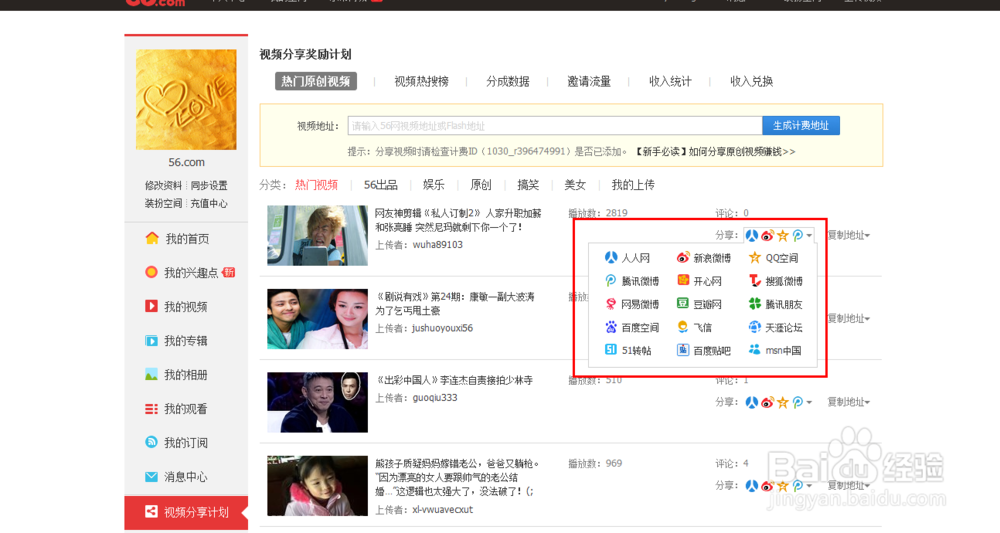1000x533 pixels.
Task: Click 生成计费地址 button
Action: [x=801, y=126]
